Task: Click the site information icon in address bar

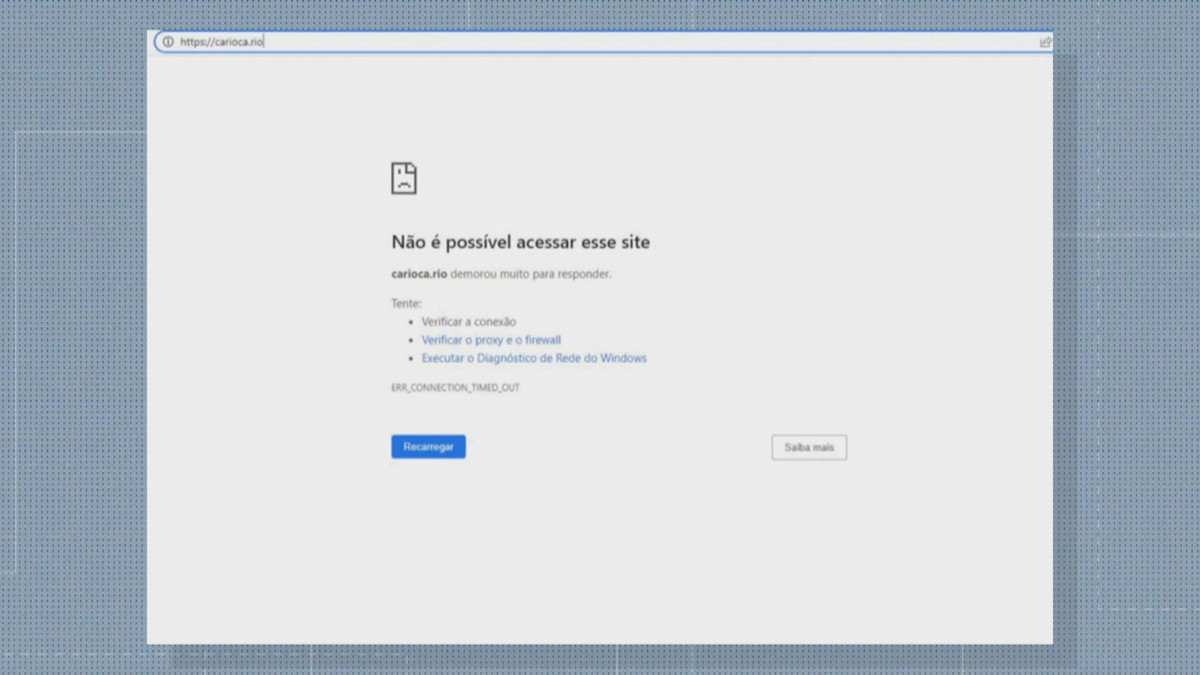Action: click(168, 42)
